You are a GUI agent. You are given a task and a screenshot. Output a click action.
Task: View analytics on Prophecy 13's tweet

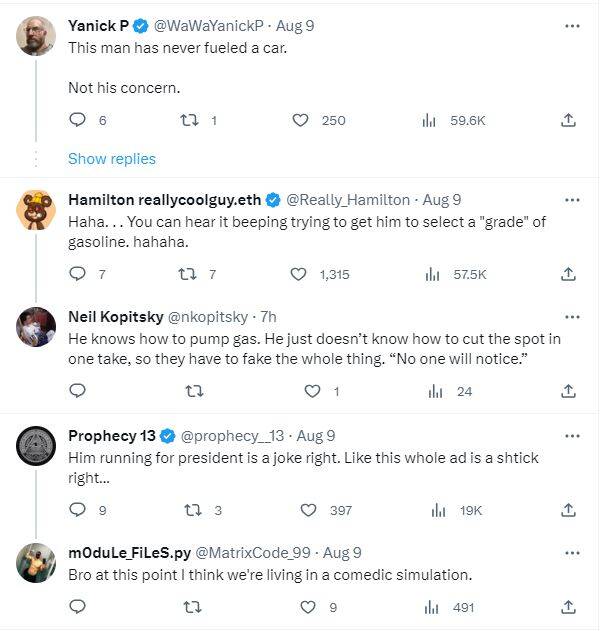tap(438, 510)
